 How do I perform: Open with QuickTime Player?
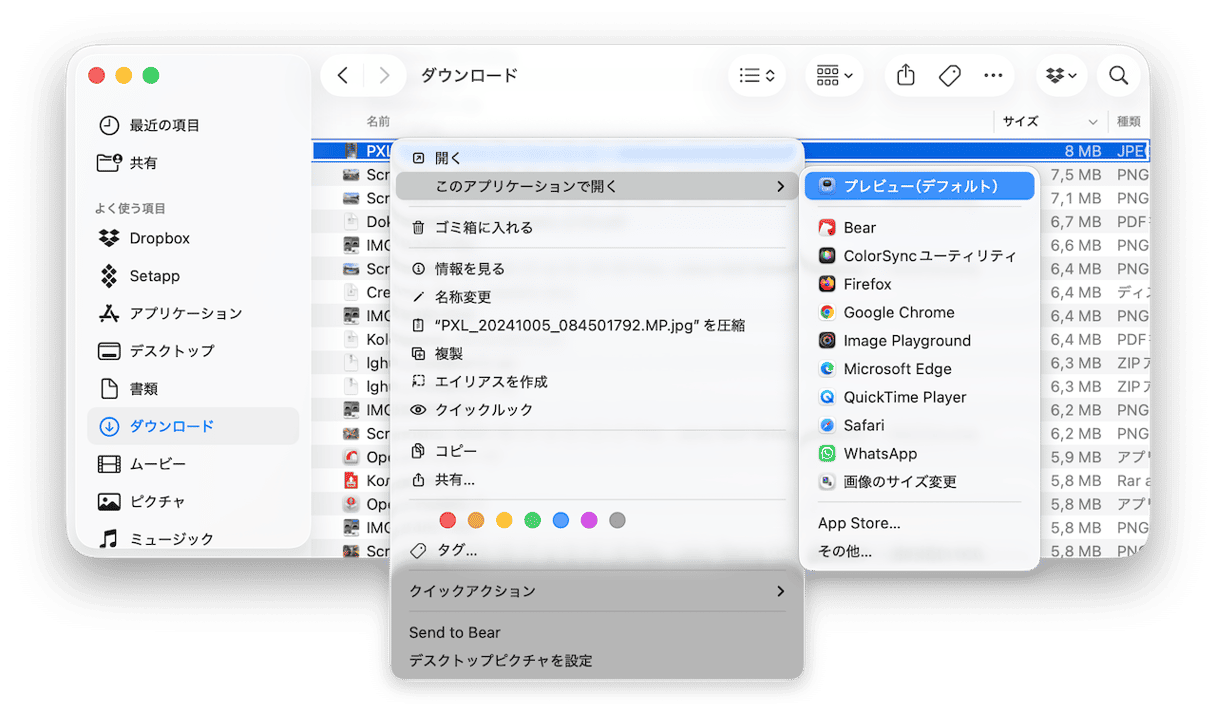point(919,397)
